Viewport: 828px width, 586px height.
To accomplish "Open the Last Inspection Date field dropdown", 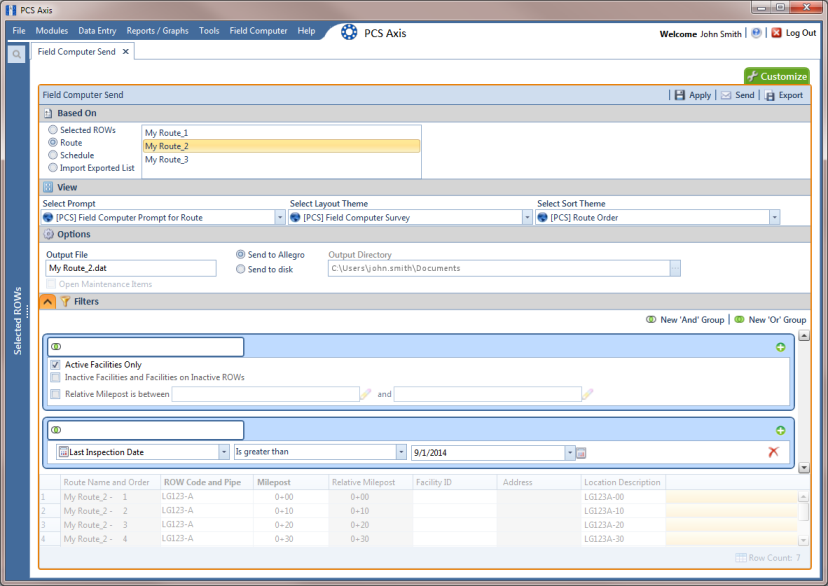I will click(224, 452).
